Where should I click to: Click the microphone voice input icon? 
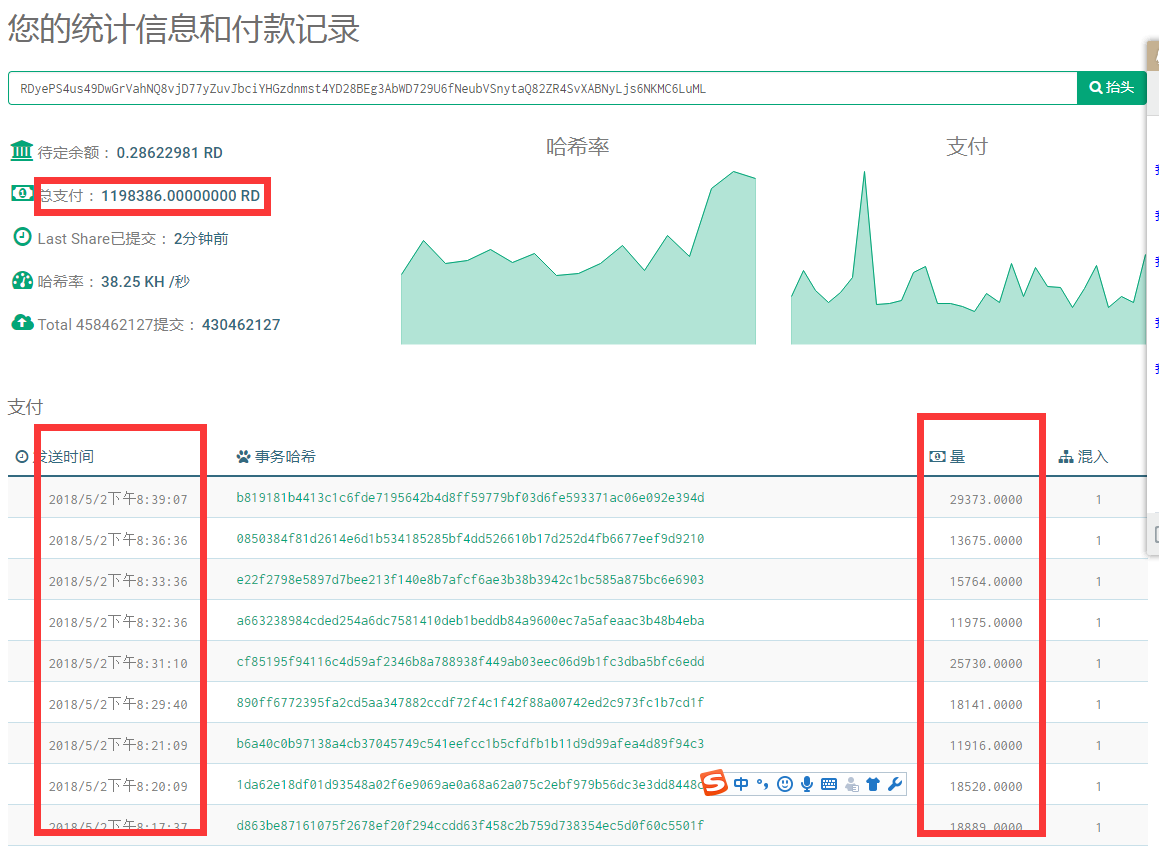click(807, 784)
